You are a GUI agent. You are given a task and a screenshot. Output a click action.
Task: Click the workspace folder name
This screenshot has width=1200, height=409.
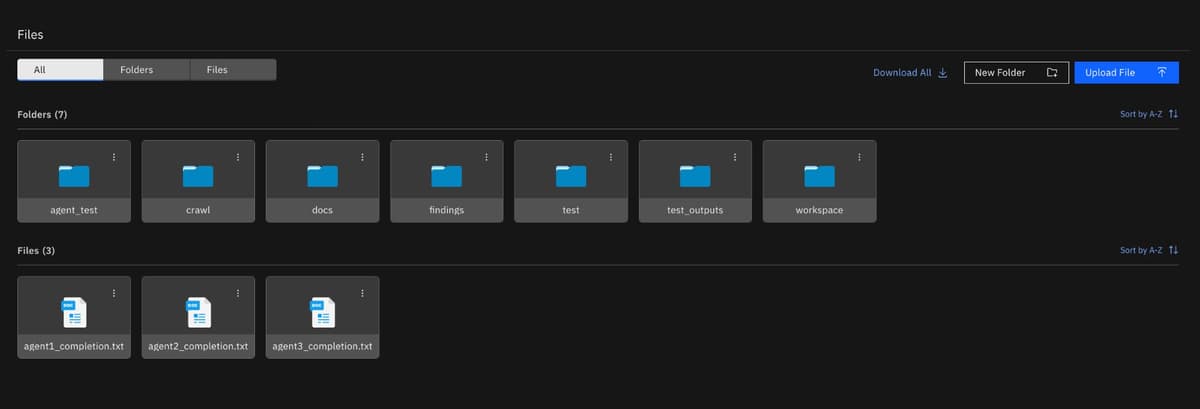(x=819, y=211)
